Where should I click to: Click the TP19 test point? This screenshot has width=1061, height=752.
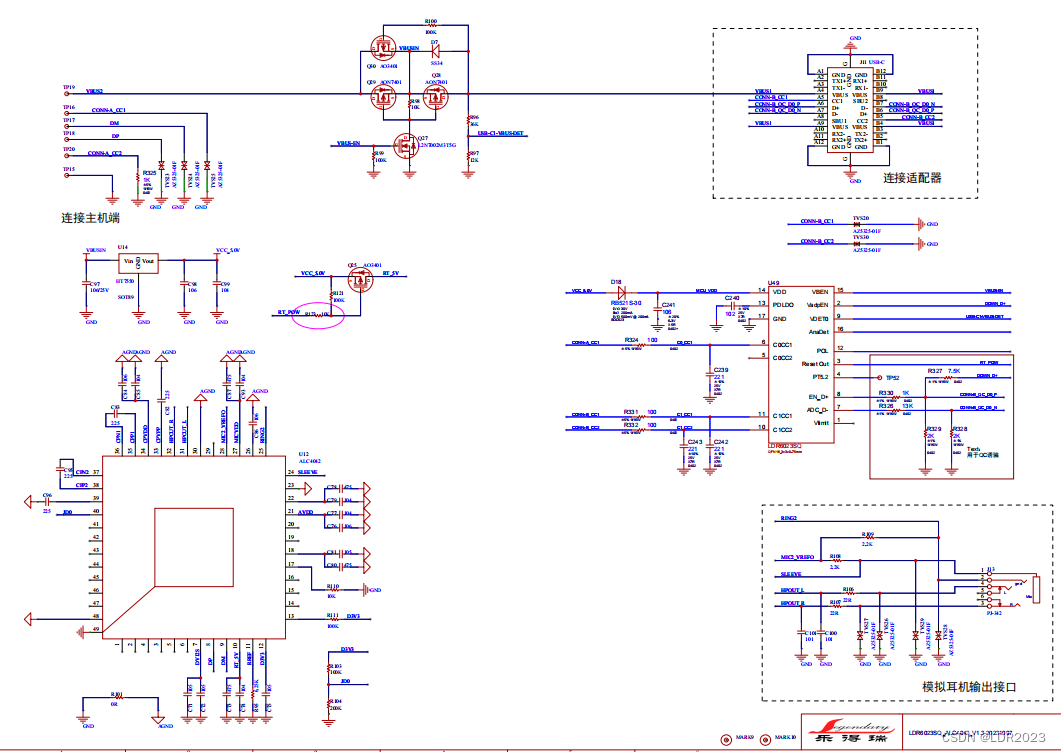point(67,92)
